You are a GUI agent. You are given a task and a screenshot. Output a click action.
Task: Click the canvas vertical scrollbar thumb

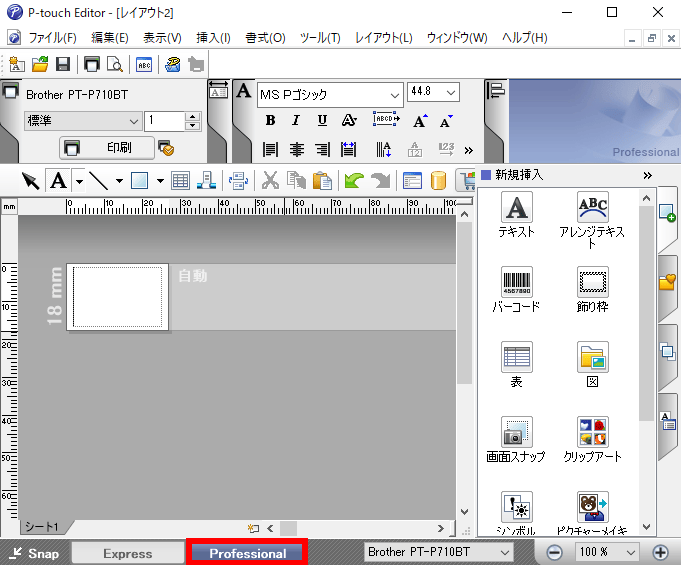[x=465, y=303]
